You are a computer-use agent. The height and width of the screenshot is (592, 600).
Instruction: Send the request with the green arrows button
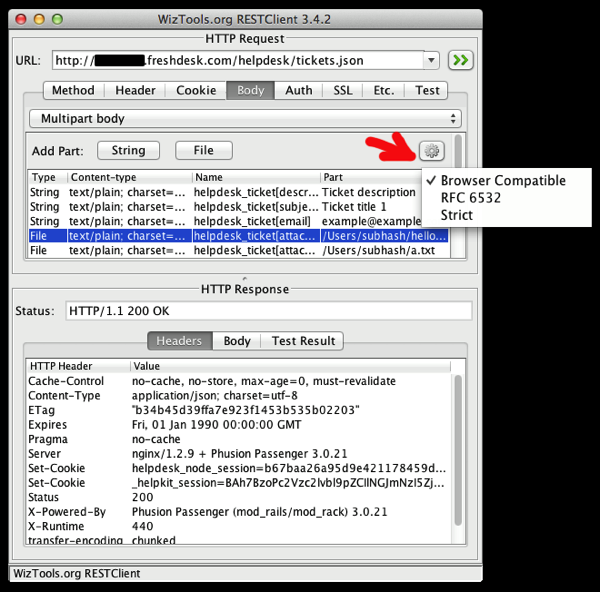pos(461,60)
